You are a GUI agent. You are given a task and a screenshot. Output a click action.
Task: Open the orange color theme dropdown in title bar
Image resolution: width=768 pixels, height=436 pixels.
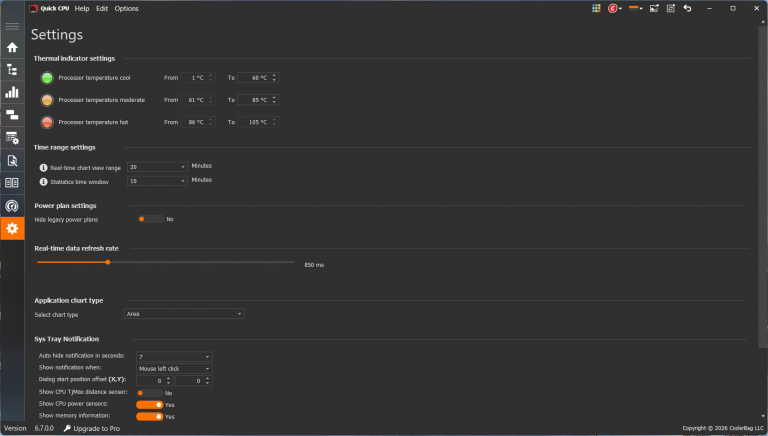tap(635, 8)
